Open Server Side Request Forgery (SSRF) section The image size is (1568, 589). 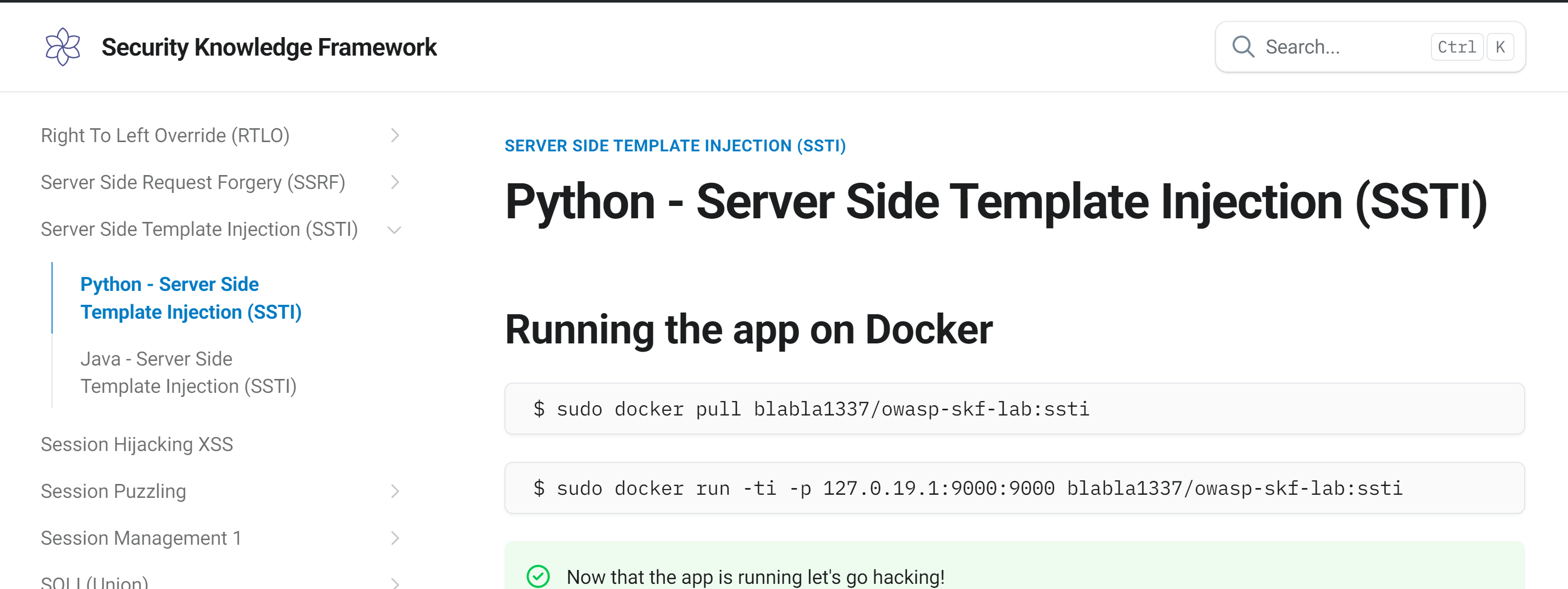[193, 182]
